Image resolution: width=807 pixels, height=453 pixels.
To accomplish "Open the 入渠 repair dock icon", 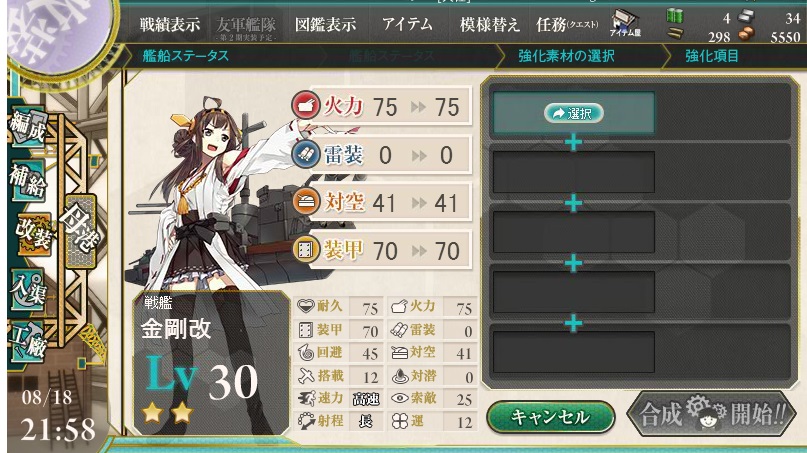I will [x=29, y=290].
